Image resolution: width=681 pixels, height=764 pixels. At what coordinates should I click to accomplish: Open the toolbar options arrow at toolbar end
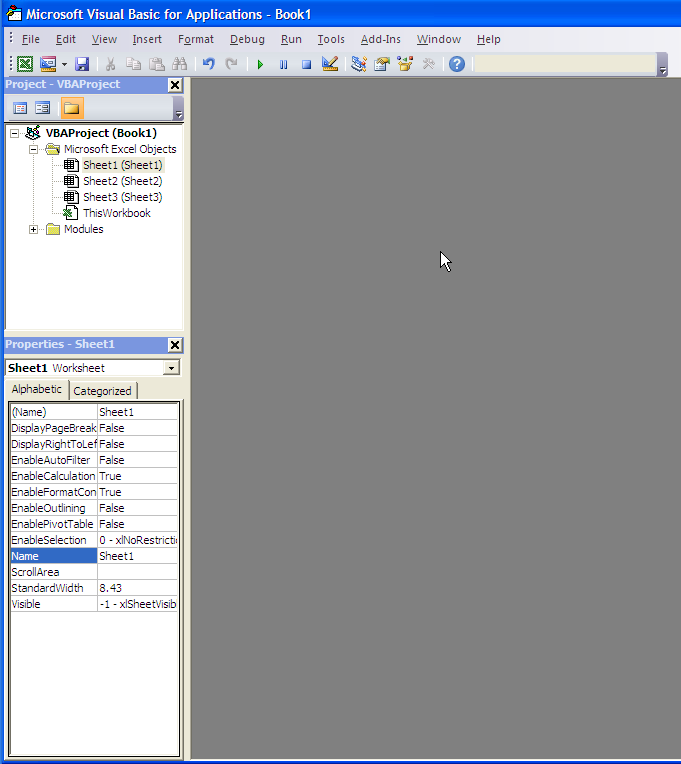662,65
